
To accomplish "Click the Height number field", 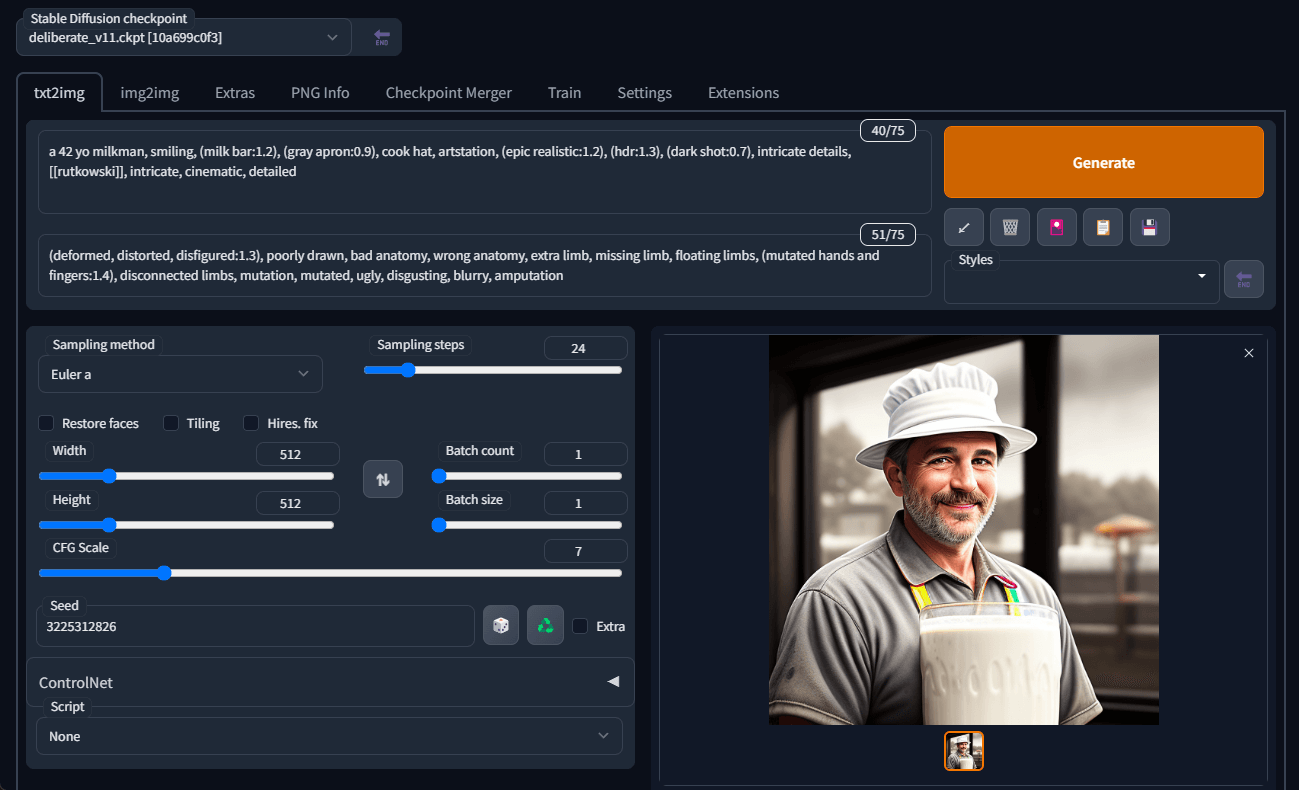I will tap(298, 503).
